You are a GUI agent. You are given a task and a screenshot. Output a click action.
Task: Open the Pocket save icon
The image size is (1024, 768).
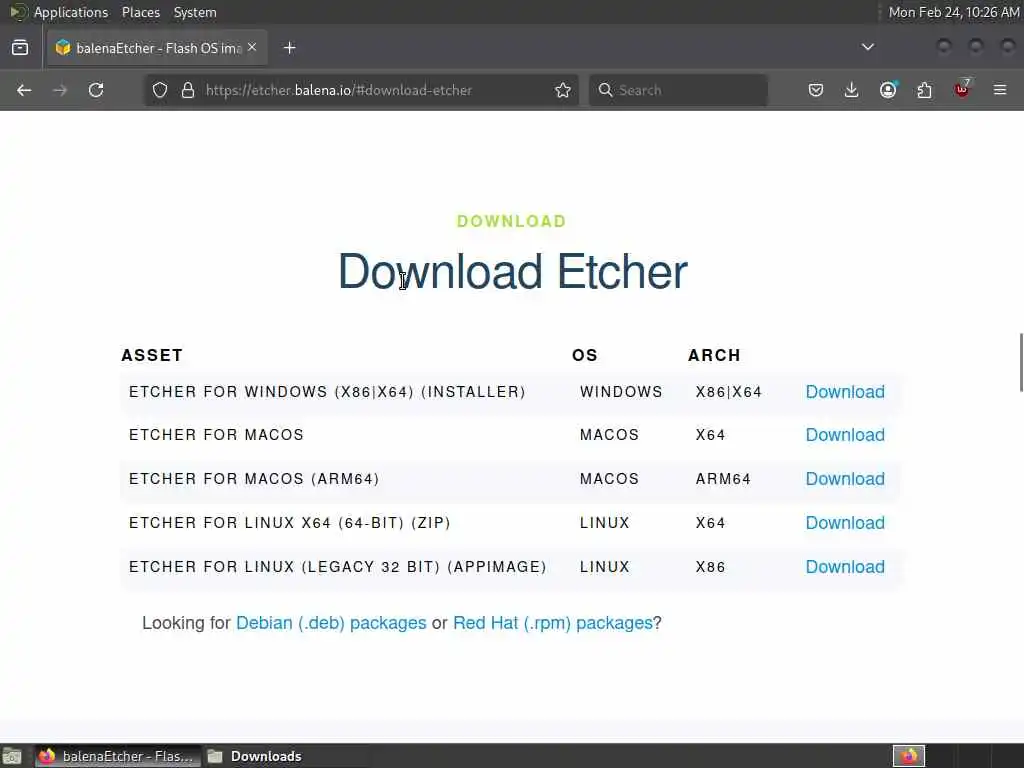pyautogui.click(x=816, y=90)
